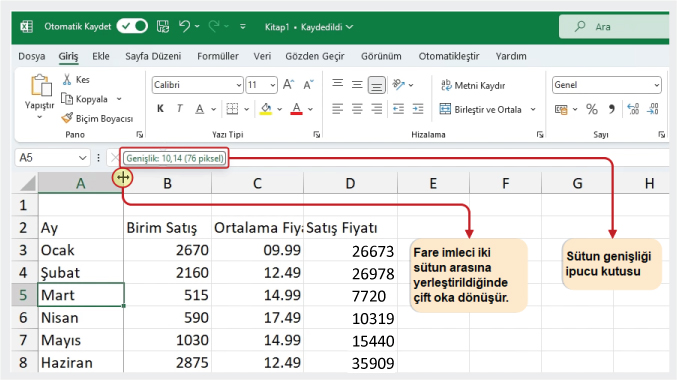Open the Hizalama dialog launcher
Image resolution: width=677 pixels, height=380 pixels.
540,135
